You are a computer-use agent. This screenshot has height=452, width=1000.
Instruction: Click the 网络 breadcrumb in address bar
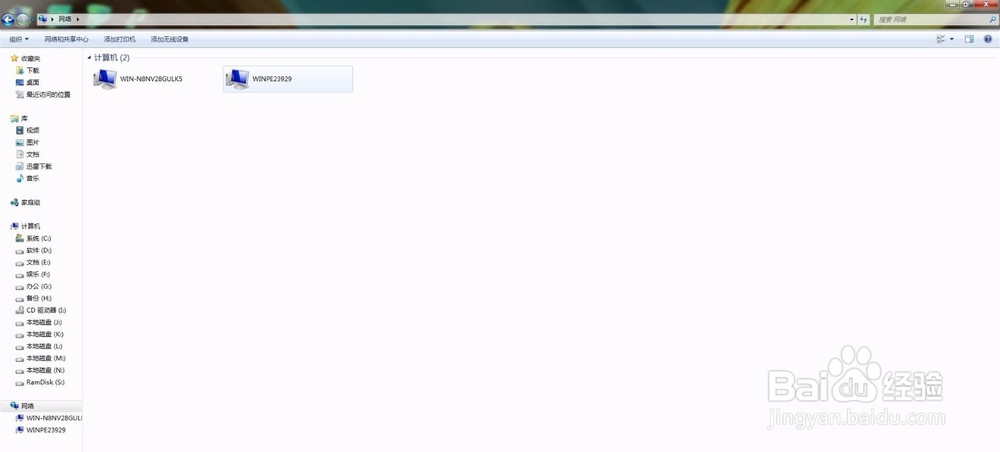[x=65, y=20]
